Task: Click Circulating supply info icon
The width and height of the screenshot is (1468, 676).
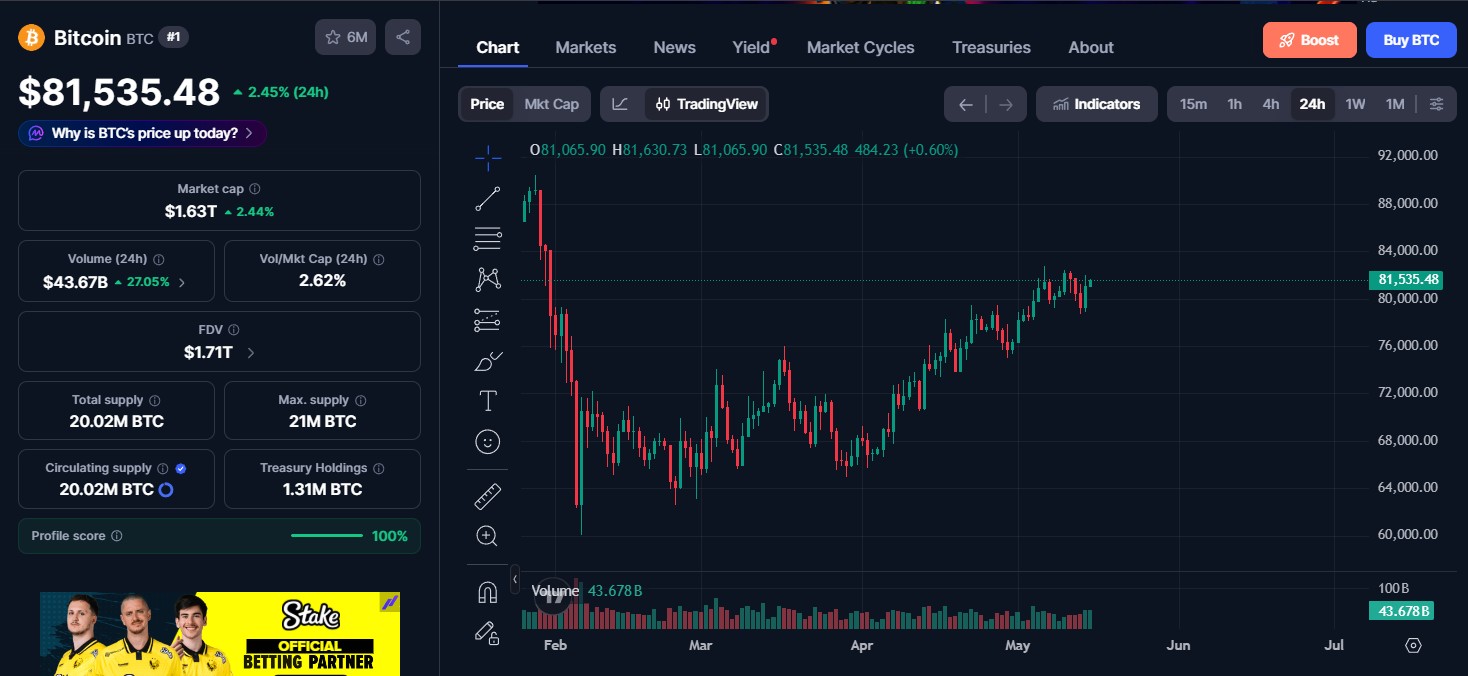Action: (x=163, y=468)
